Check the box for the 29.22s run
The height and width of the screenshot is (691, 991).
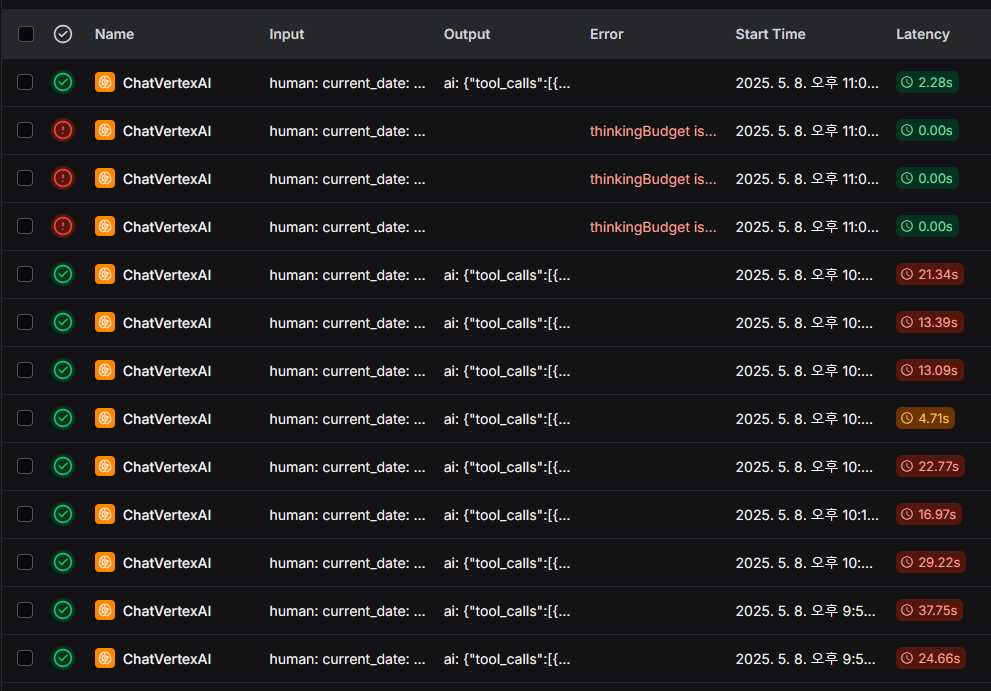click(x=25, y=563)
